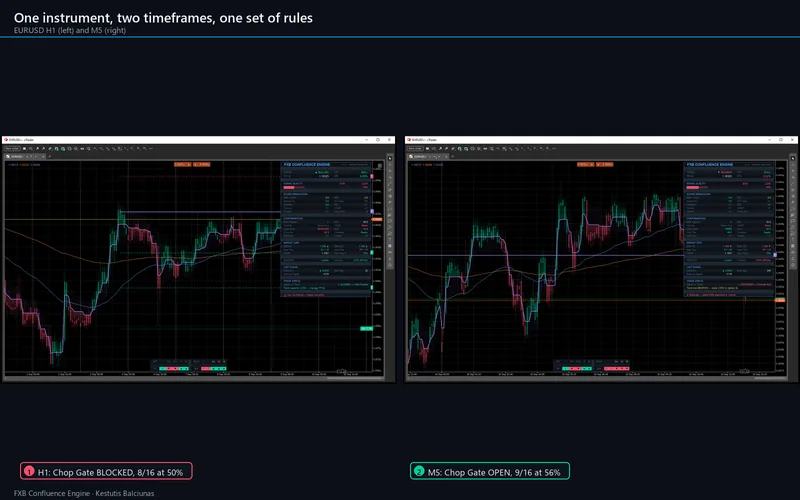Add a new chart tab in right window
Screen dimensions: 800x500
[x=452, y=156]
